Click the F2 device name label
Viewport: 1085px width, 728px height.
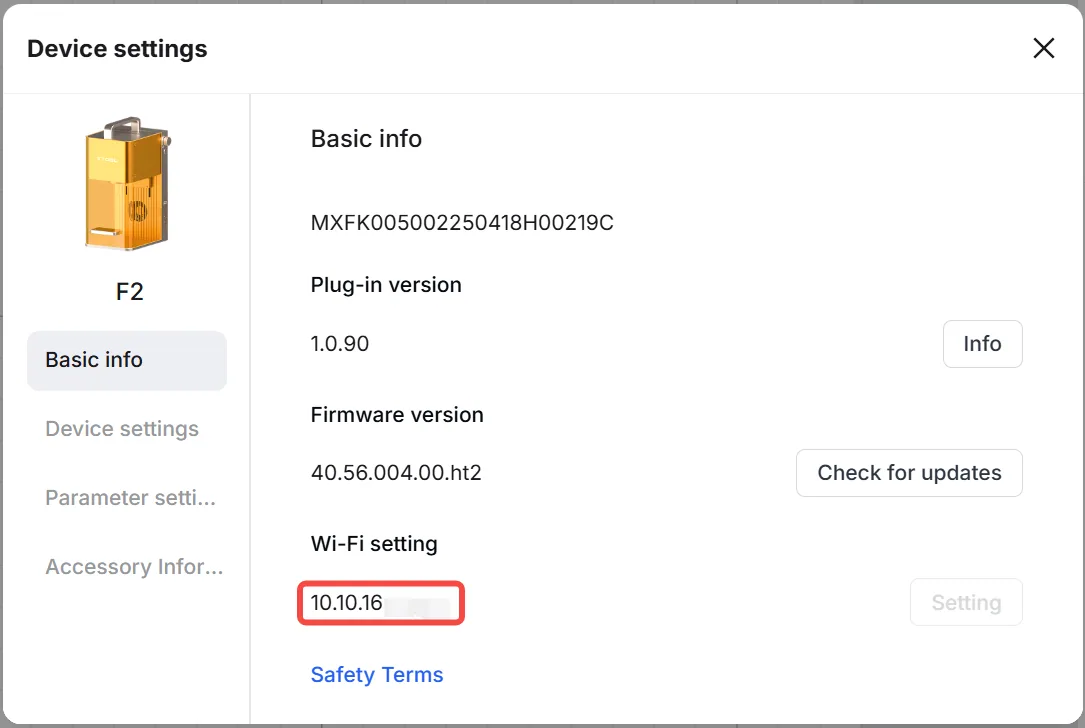pyautogui.click(x=129, y=292)
